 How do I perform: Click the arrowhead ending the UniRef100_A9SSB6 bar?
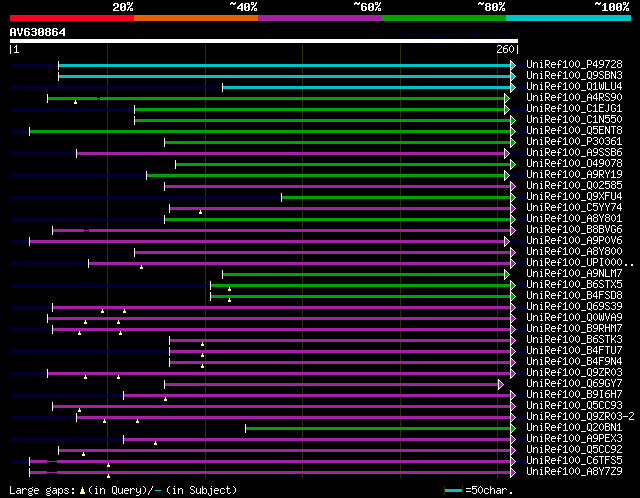pos(507,153)
